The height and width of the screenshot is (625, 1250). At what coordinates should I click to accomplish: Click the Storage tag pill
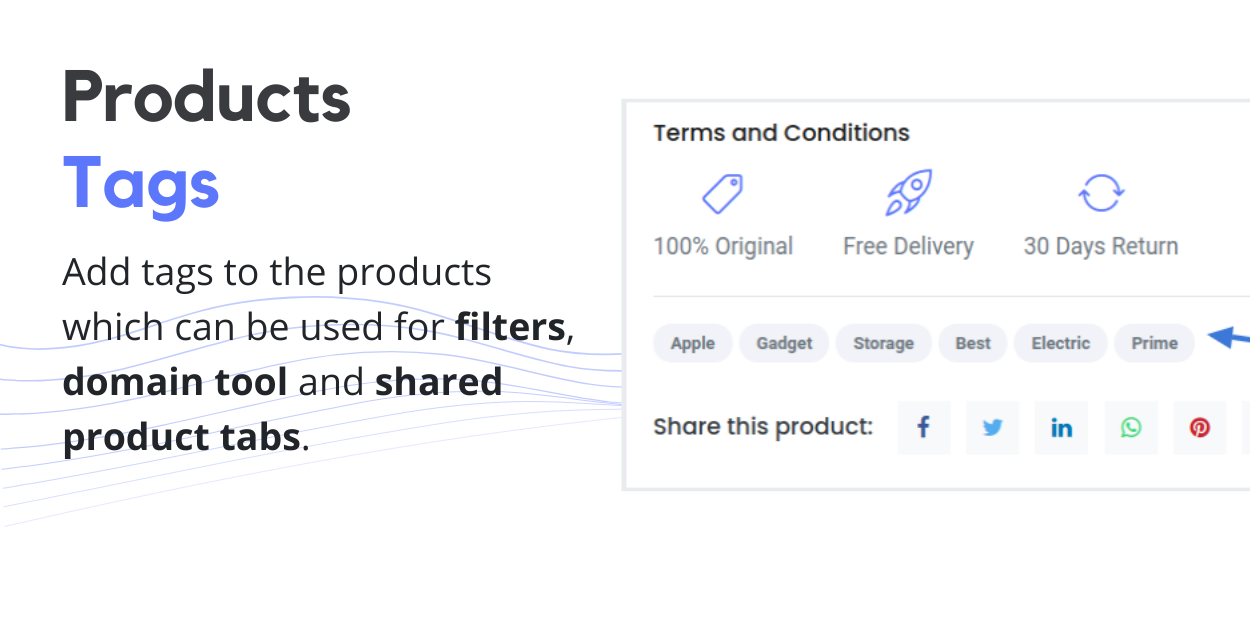(883, 343)
